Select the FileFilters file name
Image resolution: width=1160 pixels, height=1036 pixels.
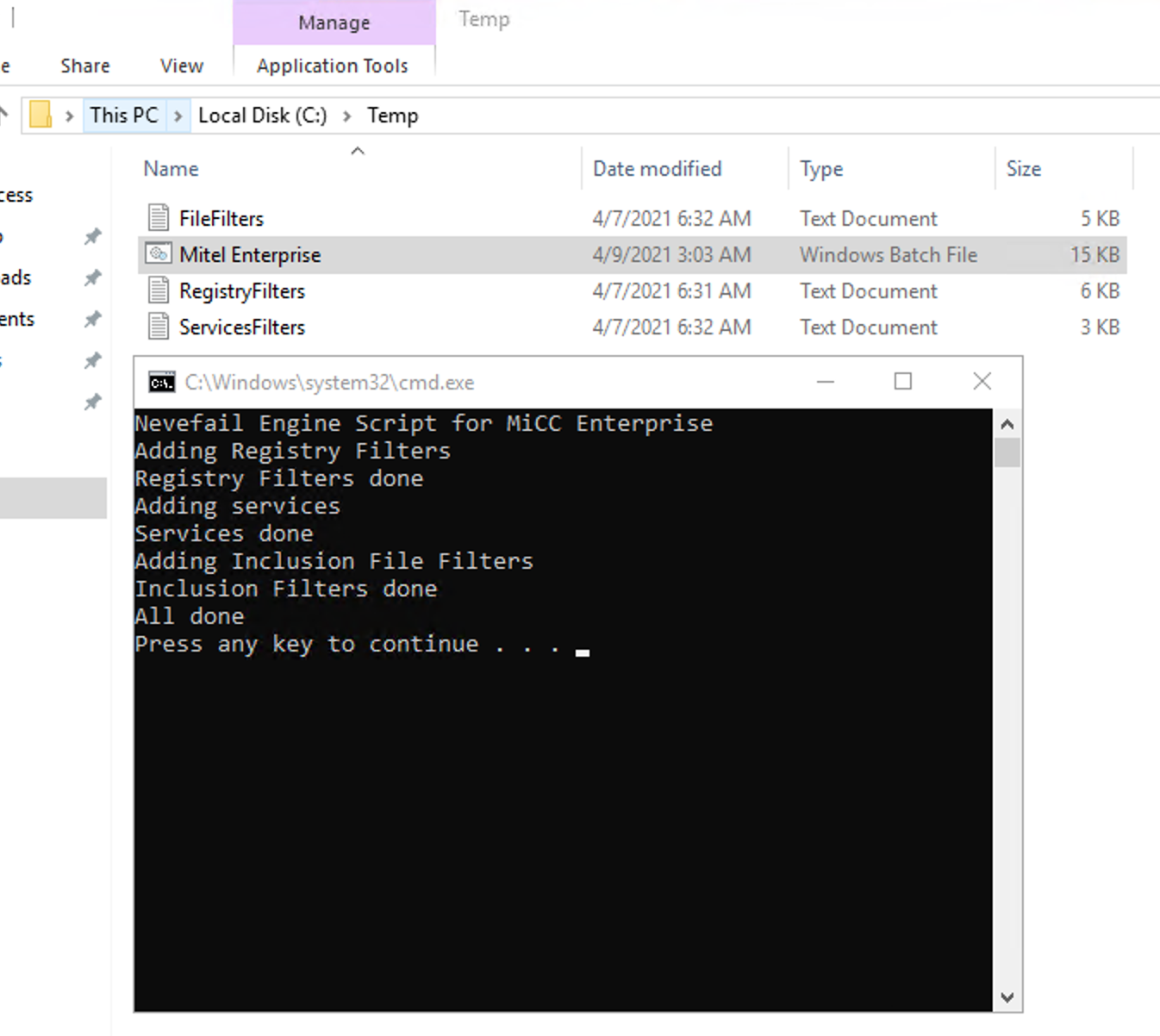pyautogui.click(x=221, y=218)
